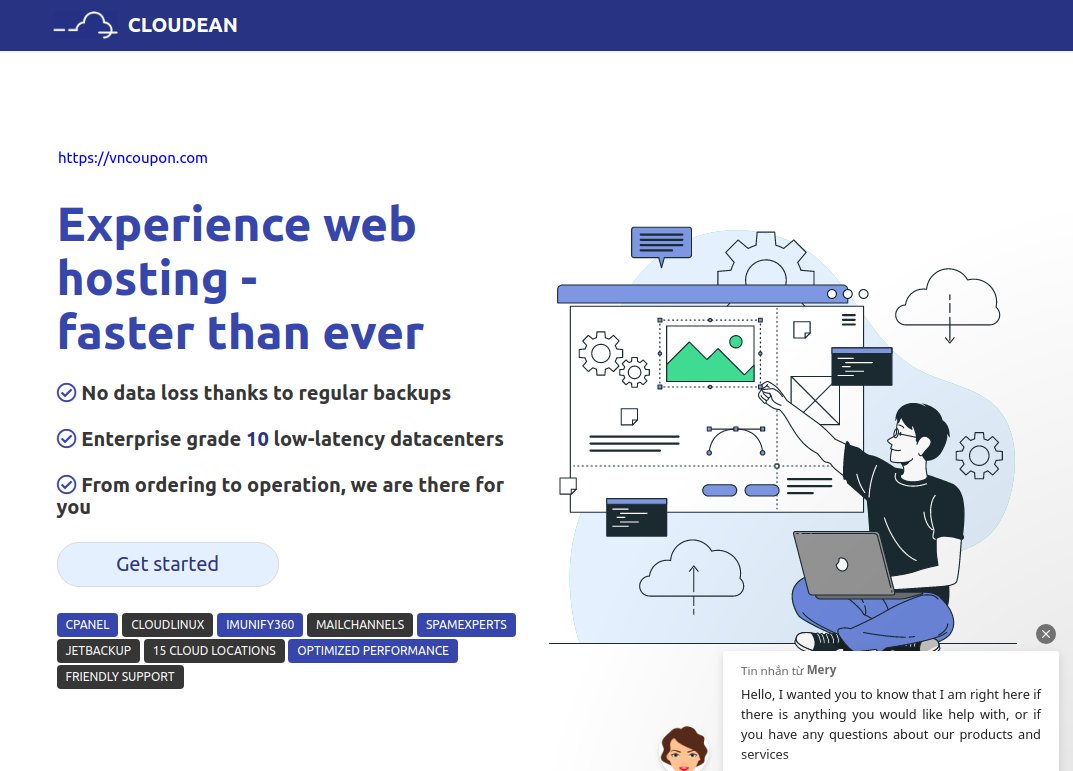The width and height of the screenshot is (1073, 771).
Task: Click the CPANEL badge
Action: [87, 624]
